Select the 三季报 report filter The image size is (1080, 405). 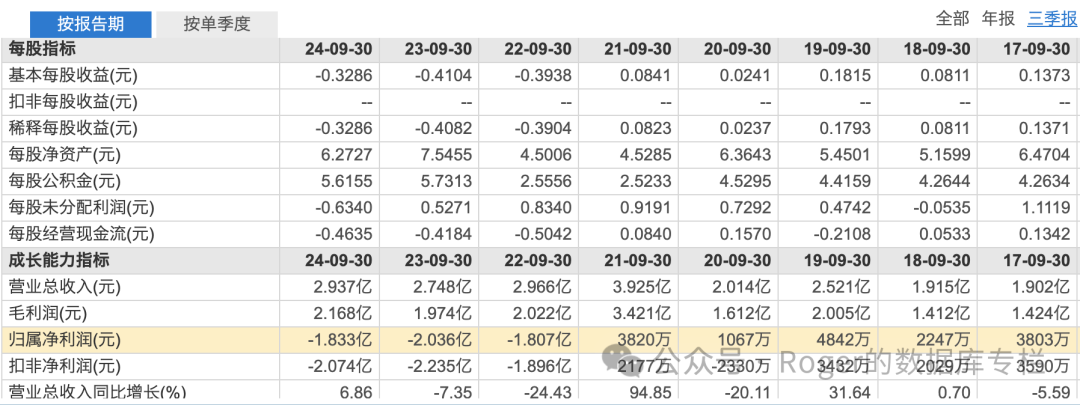coord(1050,18)
